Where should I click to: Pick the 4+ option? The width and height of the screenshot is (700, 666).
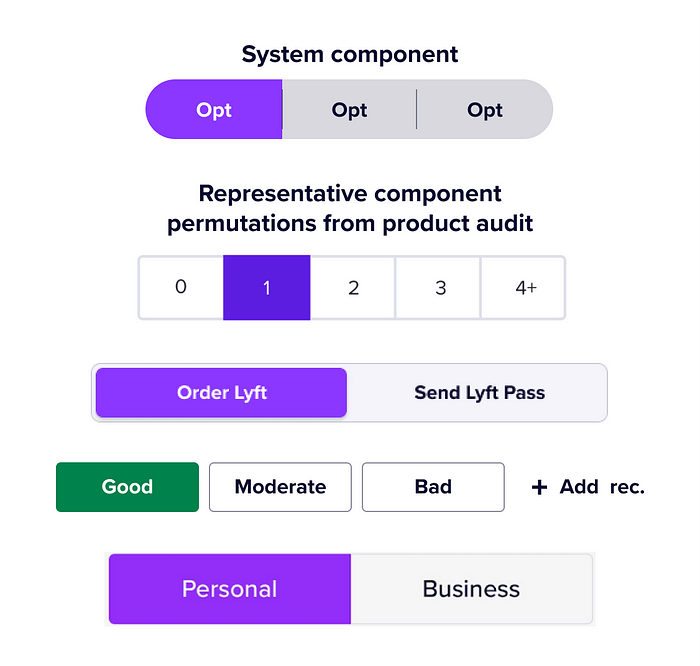pos(523,287)
